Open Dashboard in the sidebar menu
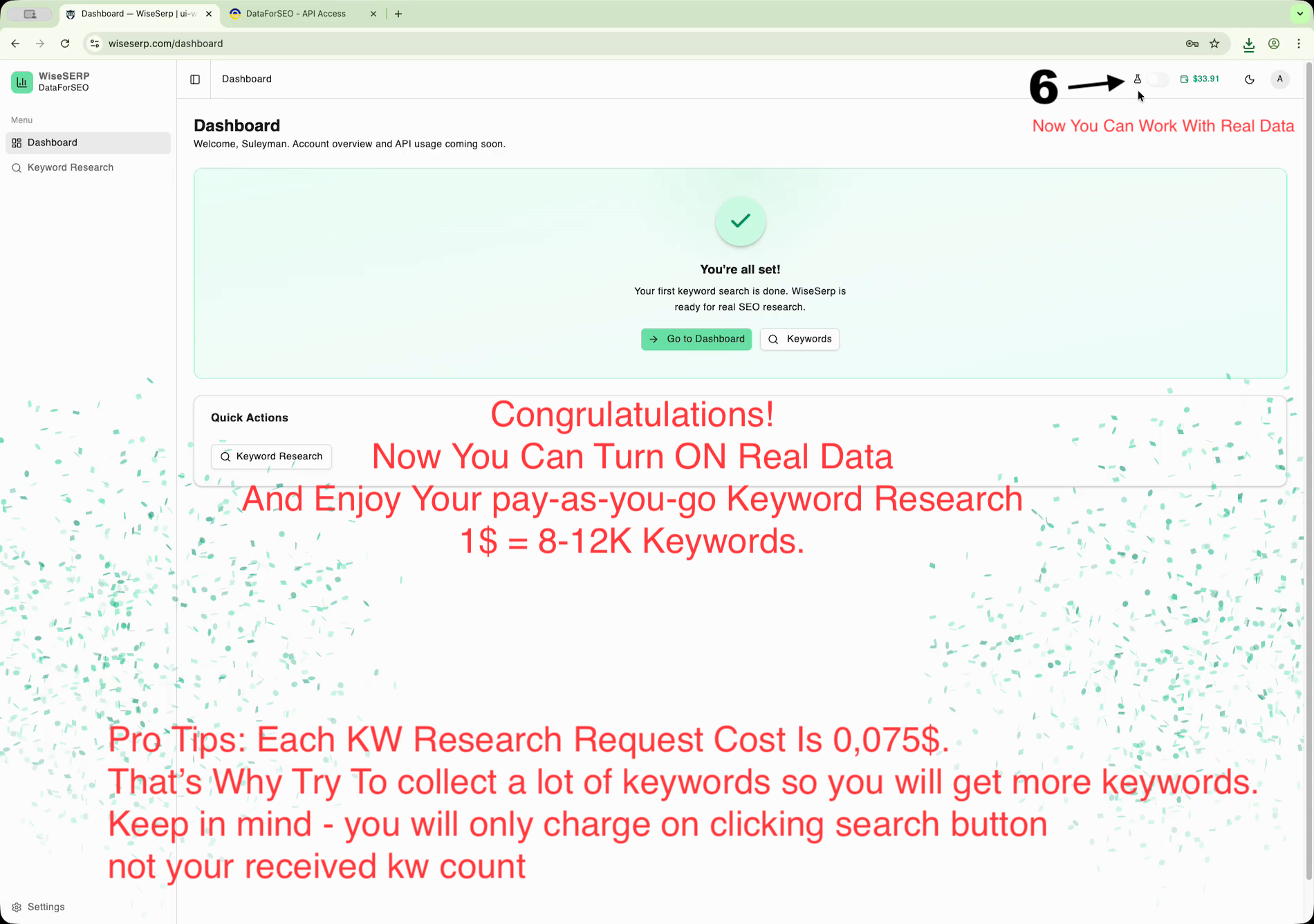This screenshot has height=924, width=1314. [88, 142]
